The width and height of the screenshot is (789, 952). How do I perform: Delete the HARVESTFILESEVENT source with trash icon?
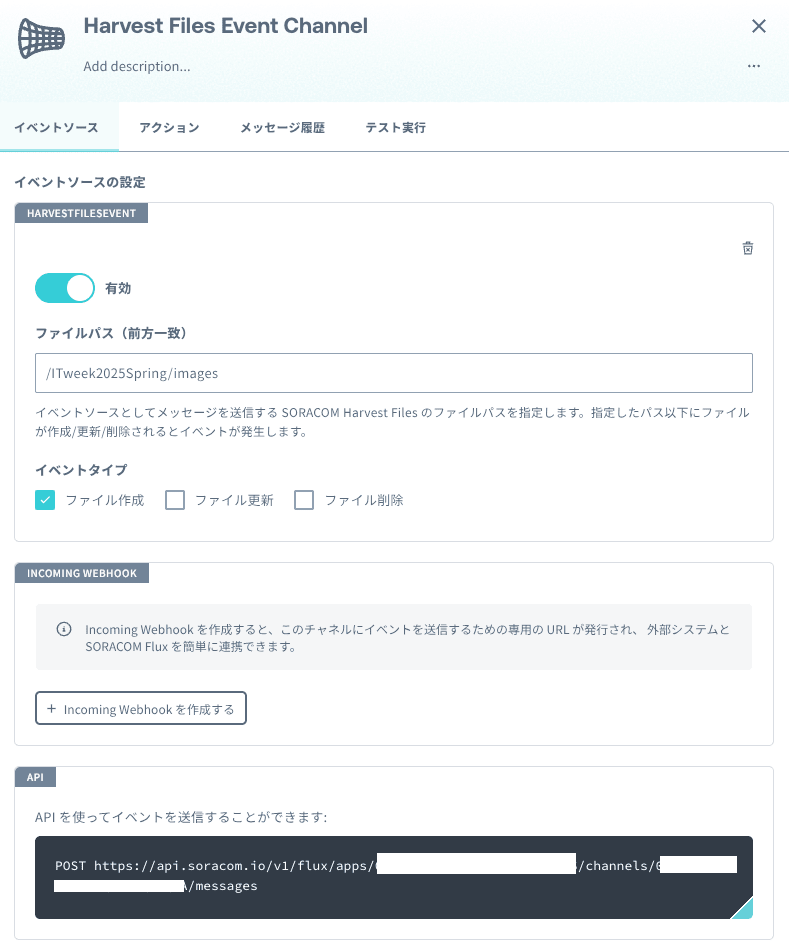coord(748,248)
